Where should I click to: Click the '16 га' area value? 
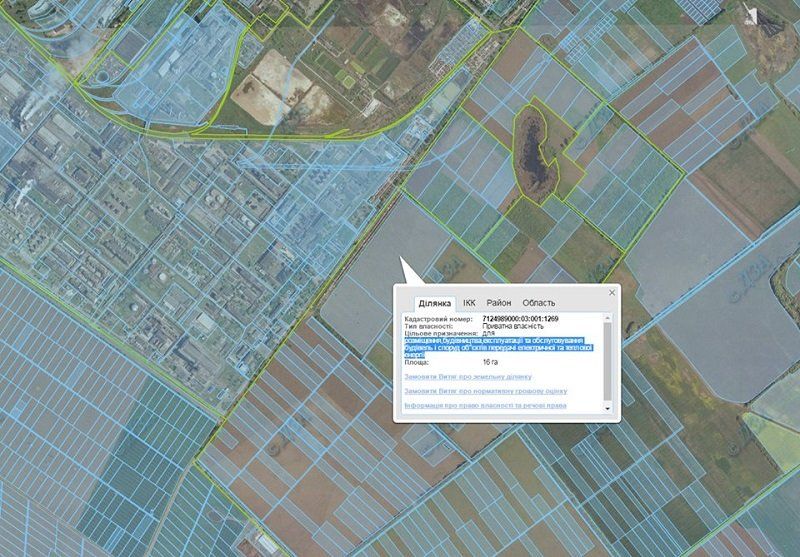point(490,362)
